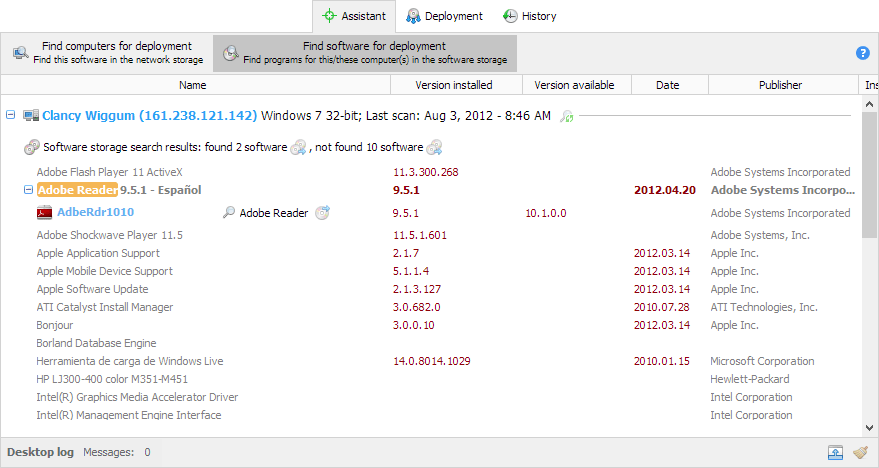Click the disc icon after 'found 2 software'
Viewport: 879px width, 468px height.
tap(298, 148)
